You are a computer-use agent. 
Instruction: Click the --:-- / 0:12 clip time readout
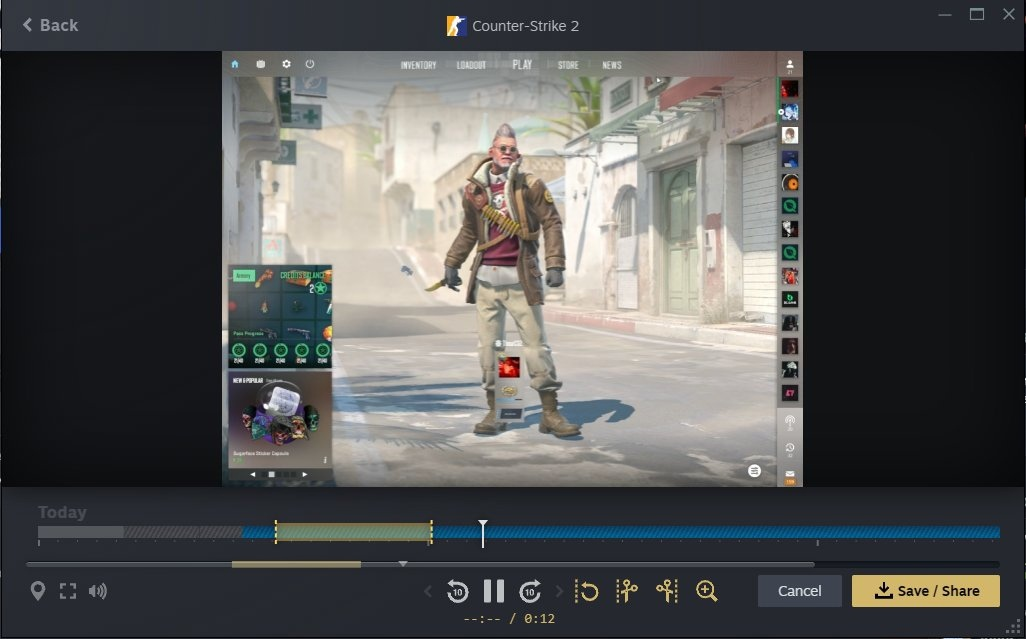(x=509, y=619)
